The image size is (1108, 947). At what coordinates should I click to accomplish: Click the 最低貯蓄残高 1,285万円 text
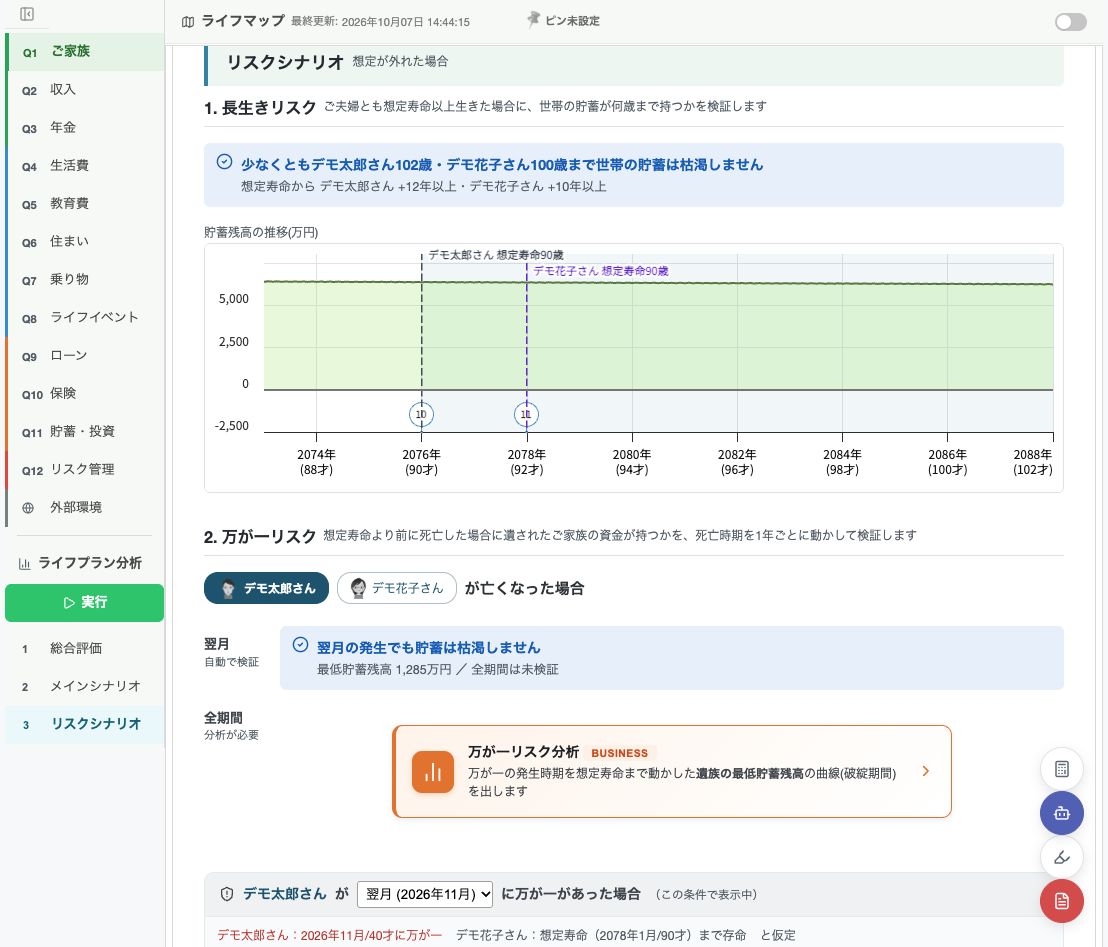click(384, 669)
